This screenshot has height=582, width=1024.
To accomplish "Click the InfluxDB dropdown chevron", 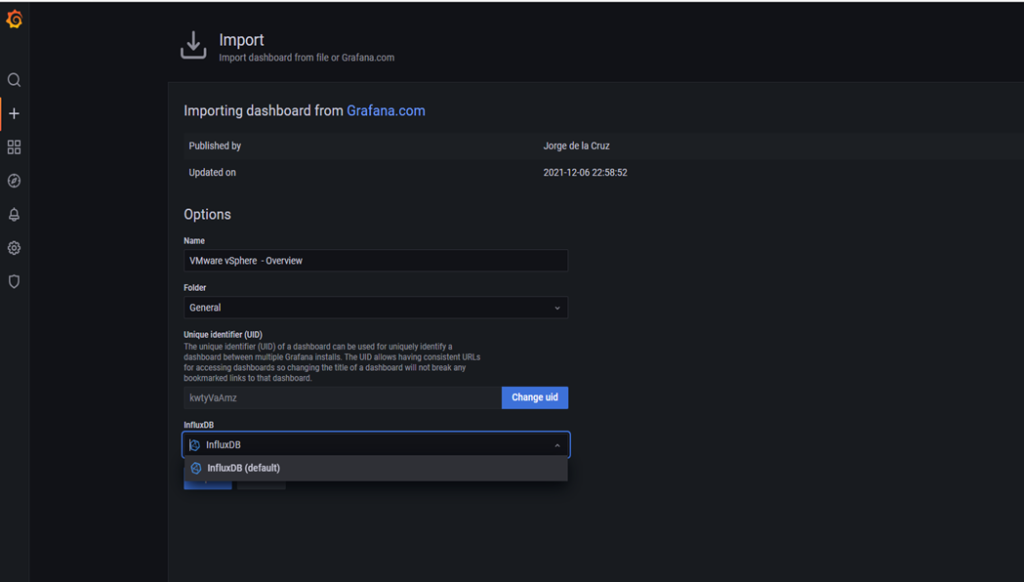I will (557, 445).
